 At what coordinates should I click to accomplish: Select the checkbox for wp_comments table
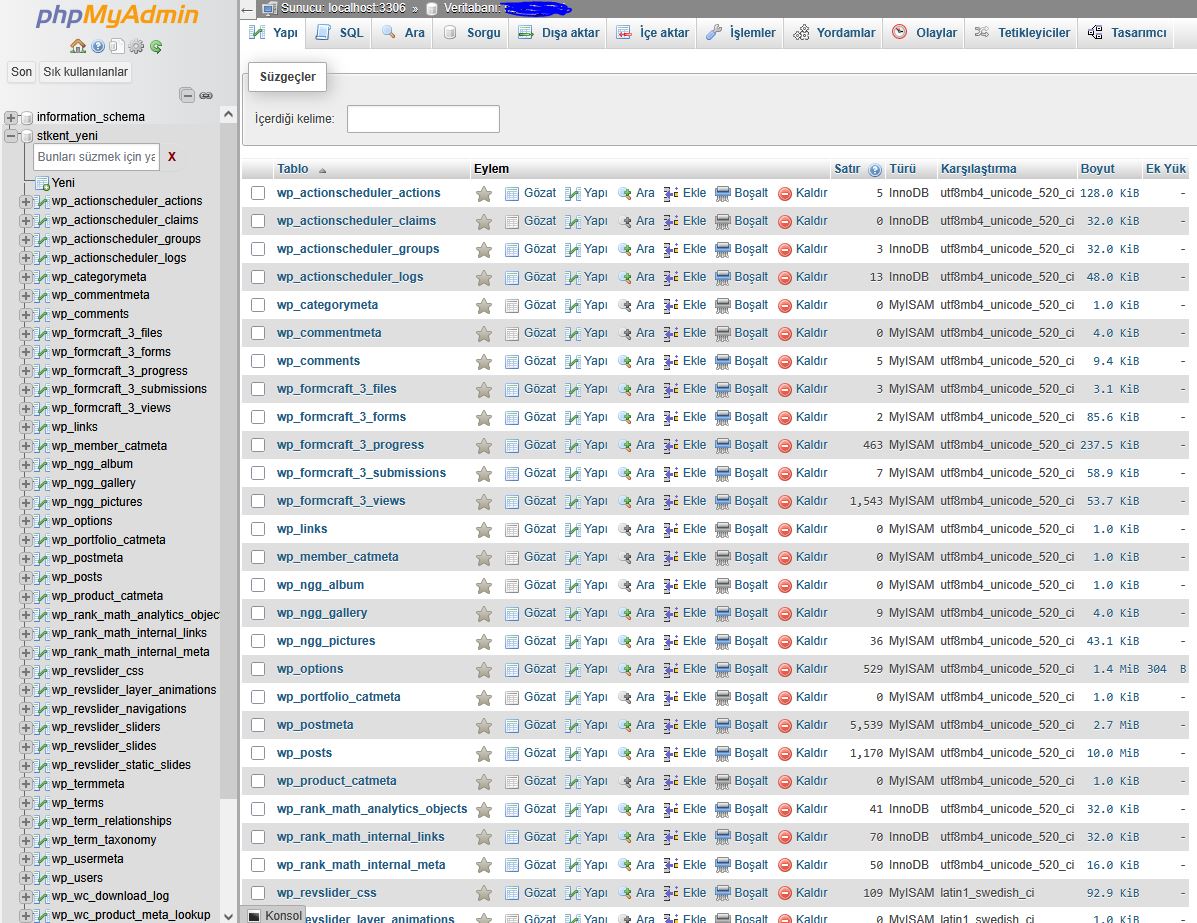coord(257,360)
